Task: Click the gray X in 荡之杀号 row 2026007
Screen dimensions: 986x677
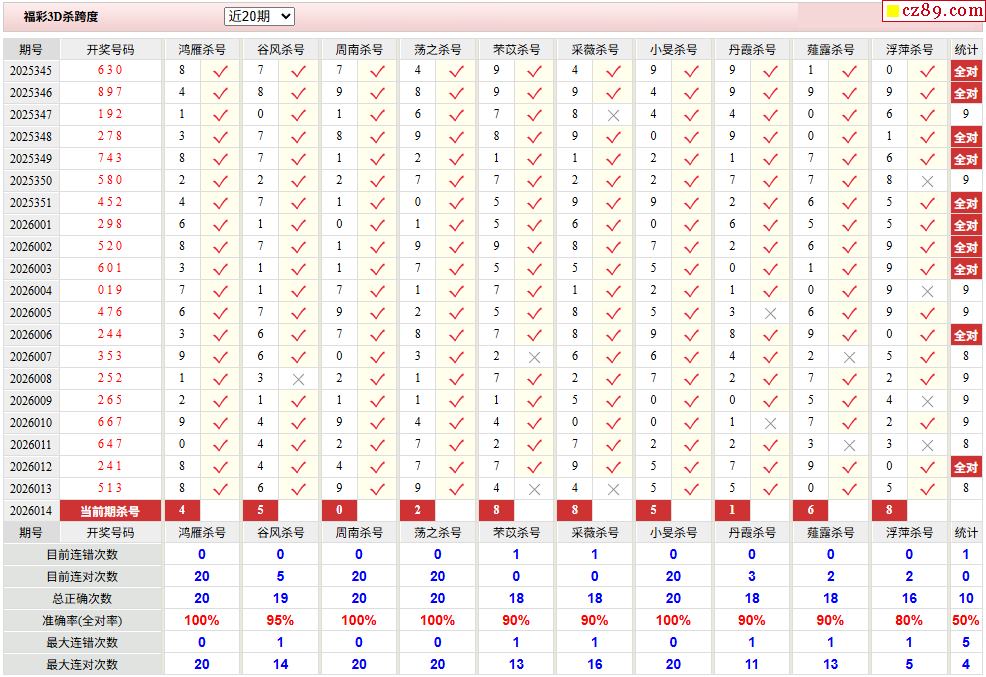Action: (x=534, y=357)
